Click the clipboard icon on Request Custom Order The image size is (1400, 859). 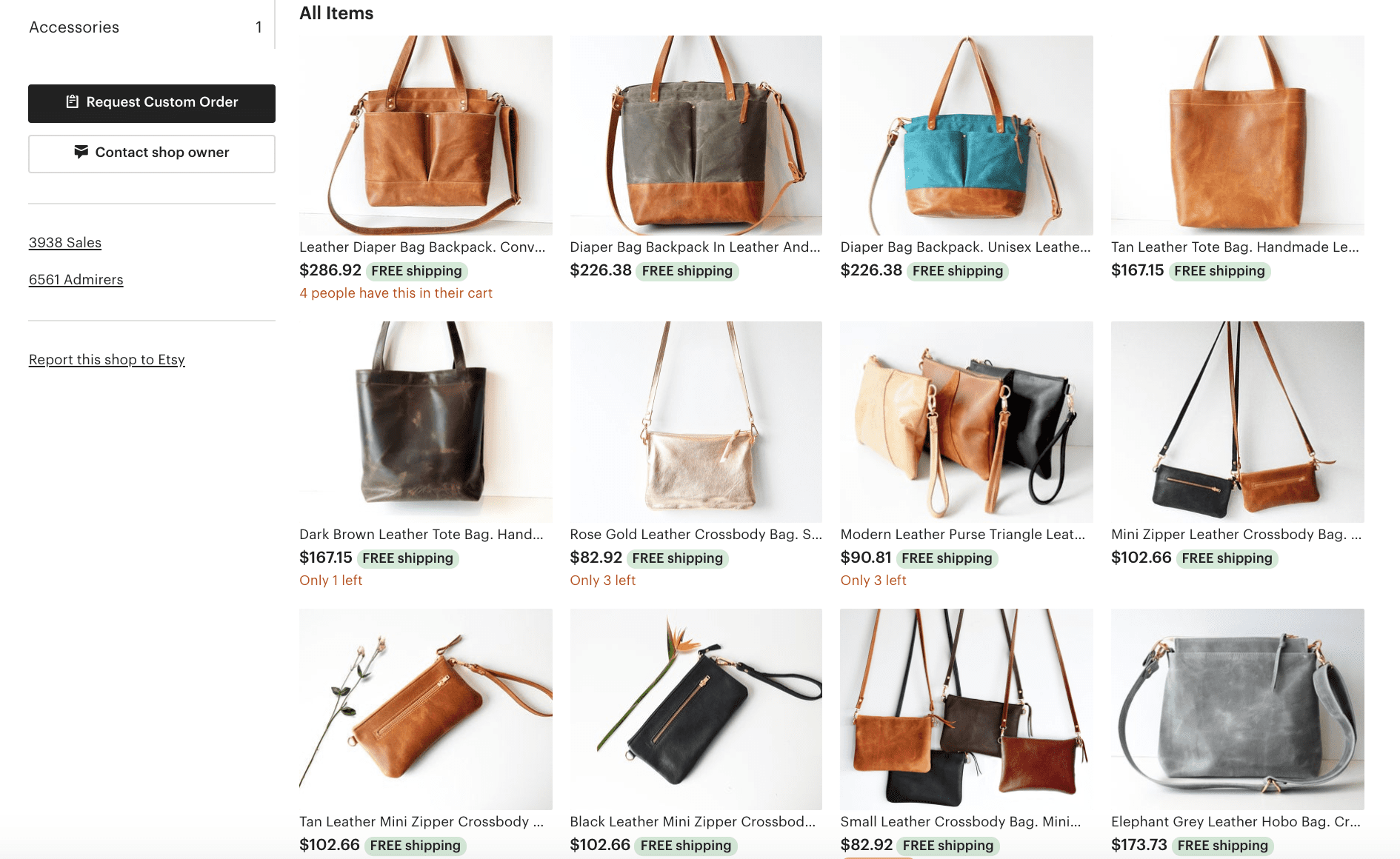72,101
